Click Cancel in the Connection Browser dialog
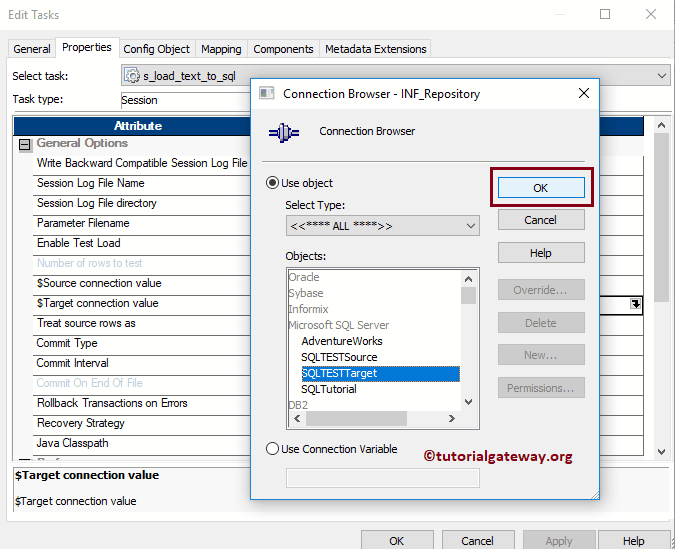 click(x=541, y=220)
